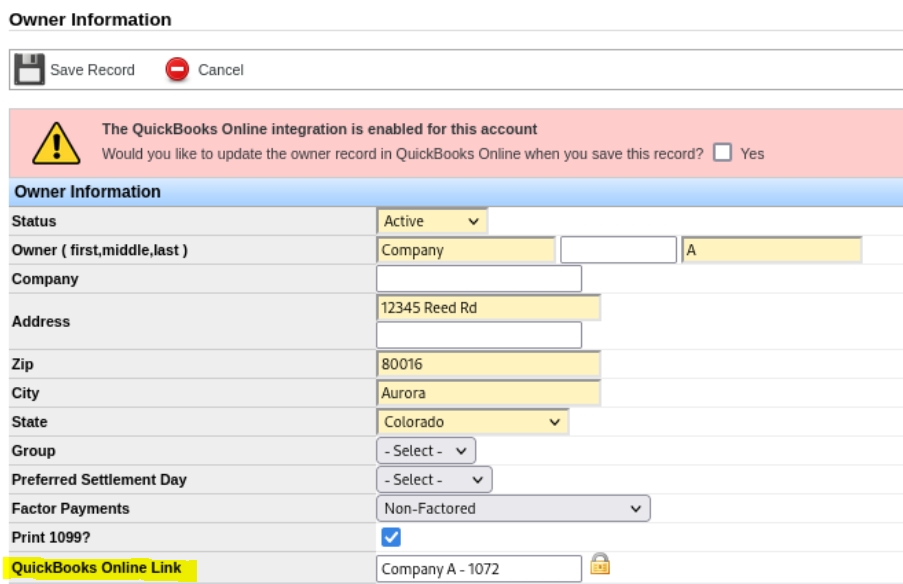Viewport: 903px width, 584px height.
Task: Click the 'Factor Payments' label
Action: [70, 509]
